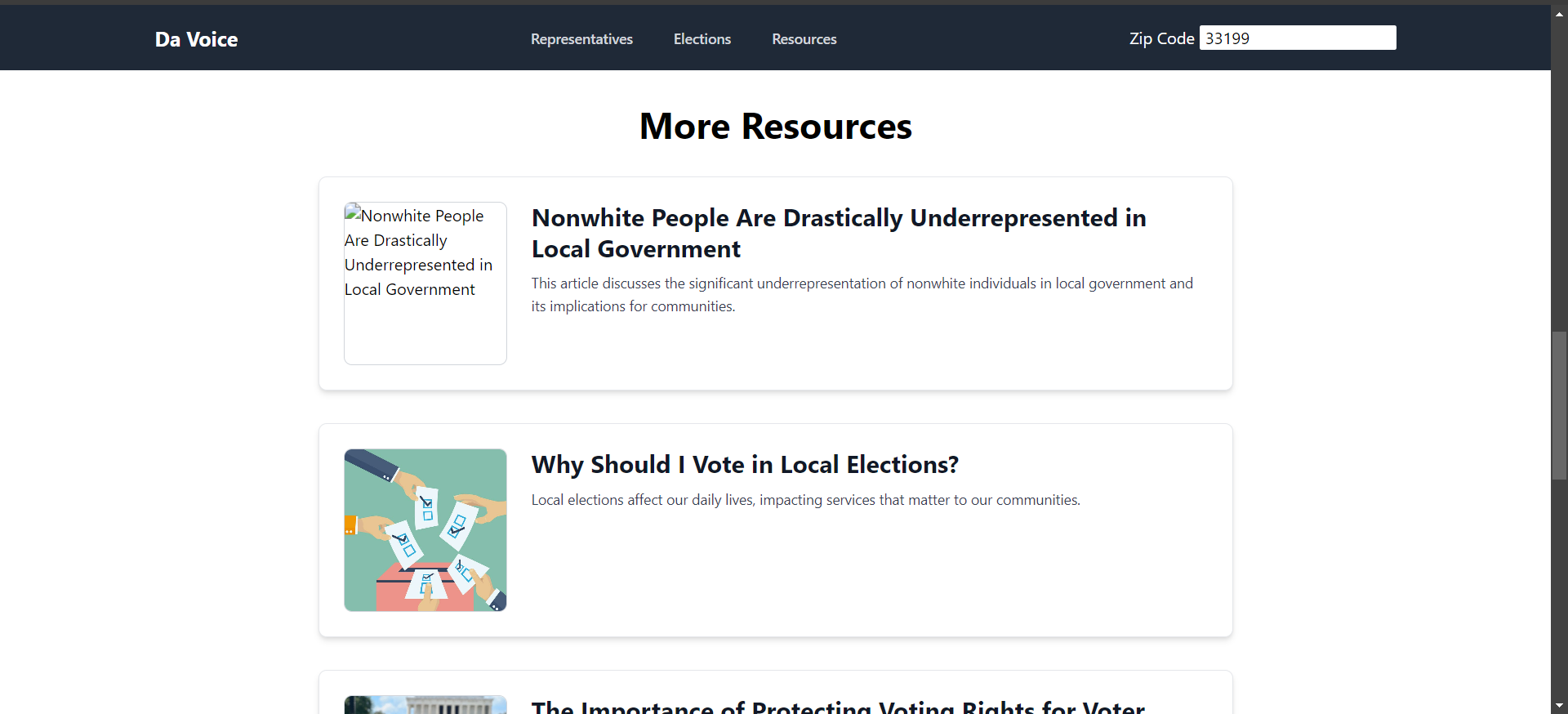The height and width of the screenshot is (714, 1568).
Task: Open the Da Voice home logo
Action: (196, 39)
